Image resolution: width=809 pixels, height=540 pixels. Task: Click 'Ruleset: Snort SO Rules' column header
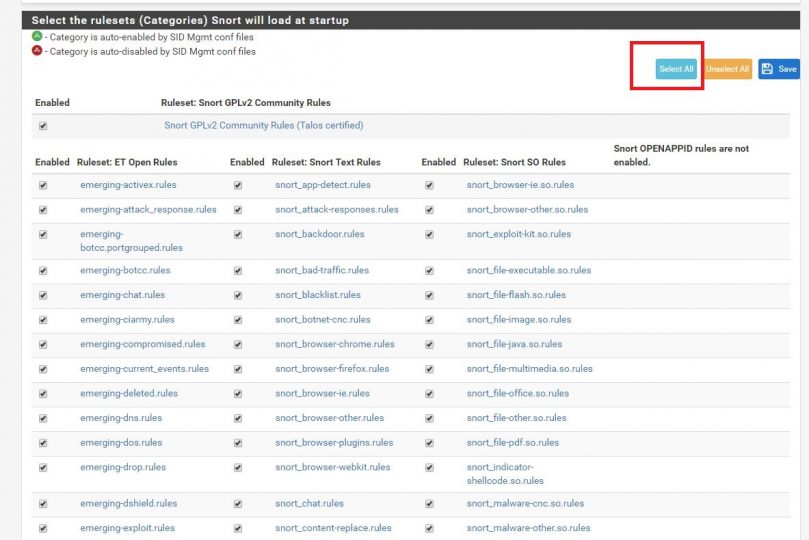pyautogui.click(x=514, y=162)
